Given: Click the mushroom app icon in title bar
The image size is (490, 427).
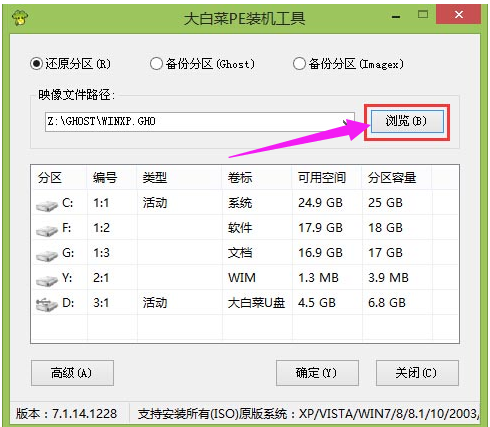Looking at the screenshot, I should tap(20, 17).
